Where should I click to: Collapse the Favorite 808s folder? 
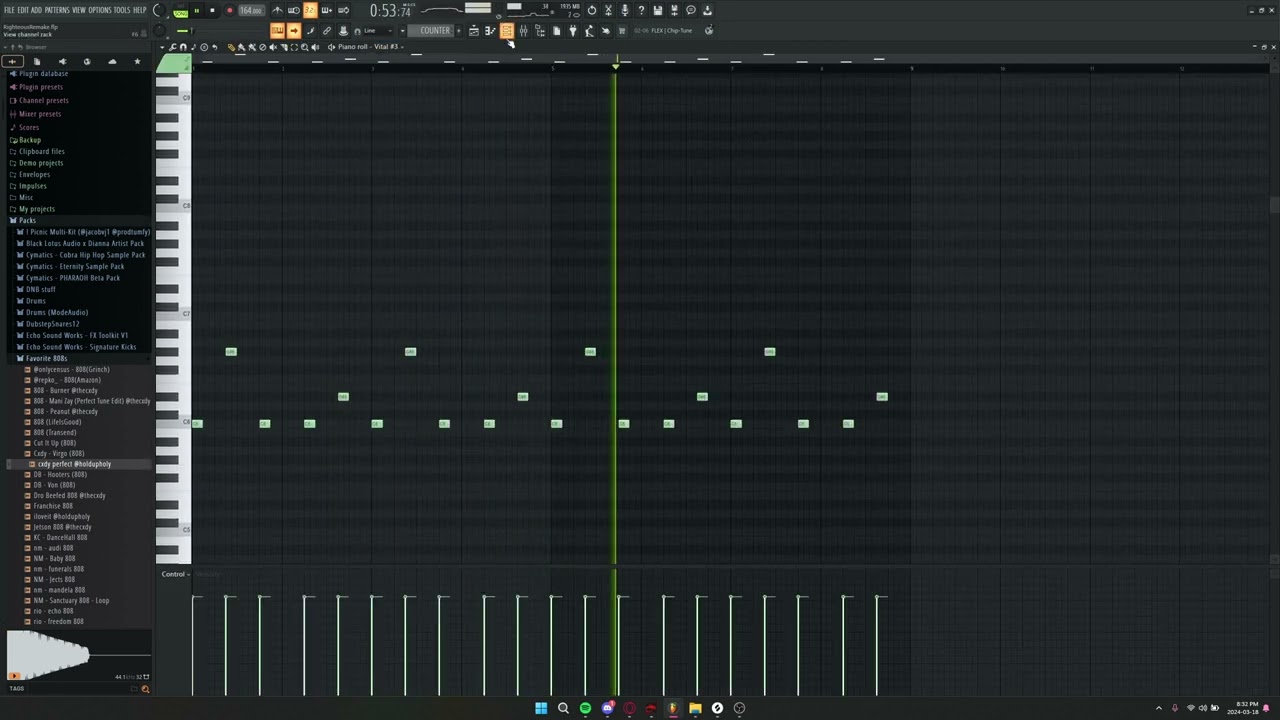[46, 358]
